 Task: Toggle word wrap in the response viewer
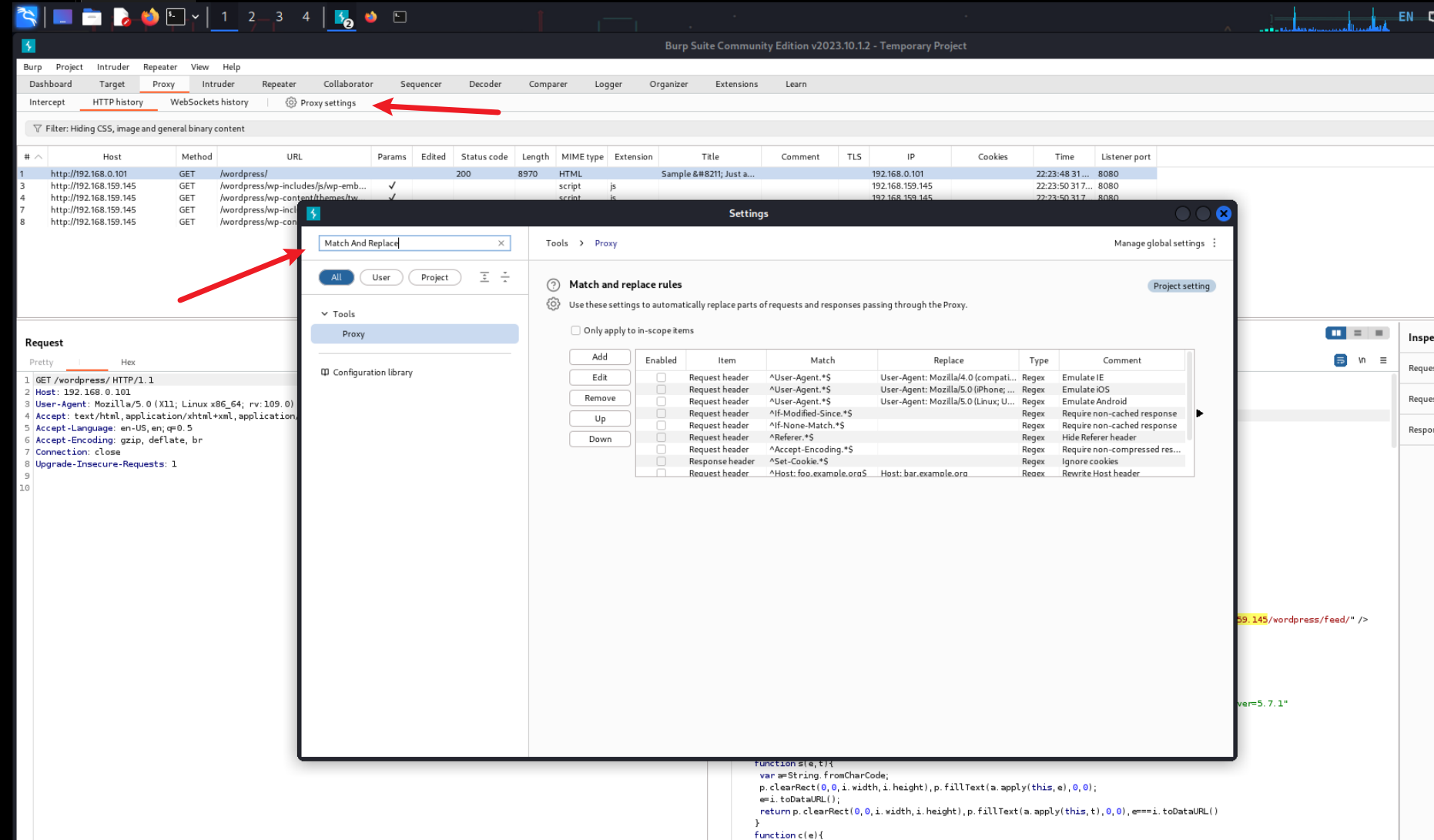point(1340,360)
